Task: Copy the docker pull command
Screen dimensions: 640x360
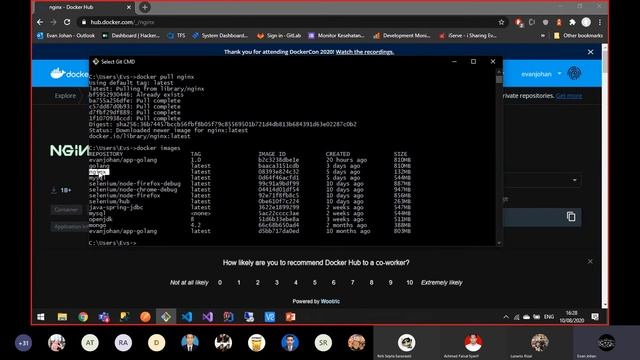Action: [571, 217]
